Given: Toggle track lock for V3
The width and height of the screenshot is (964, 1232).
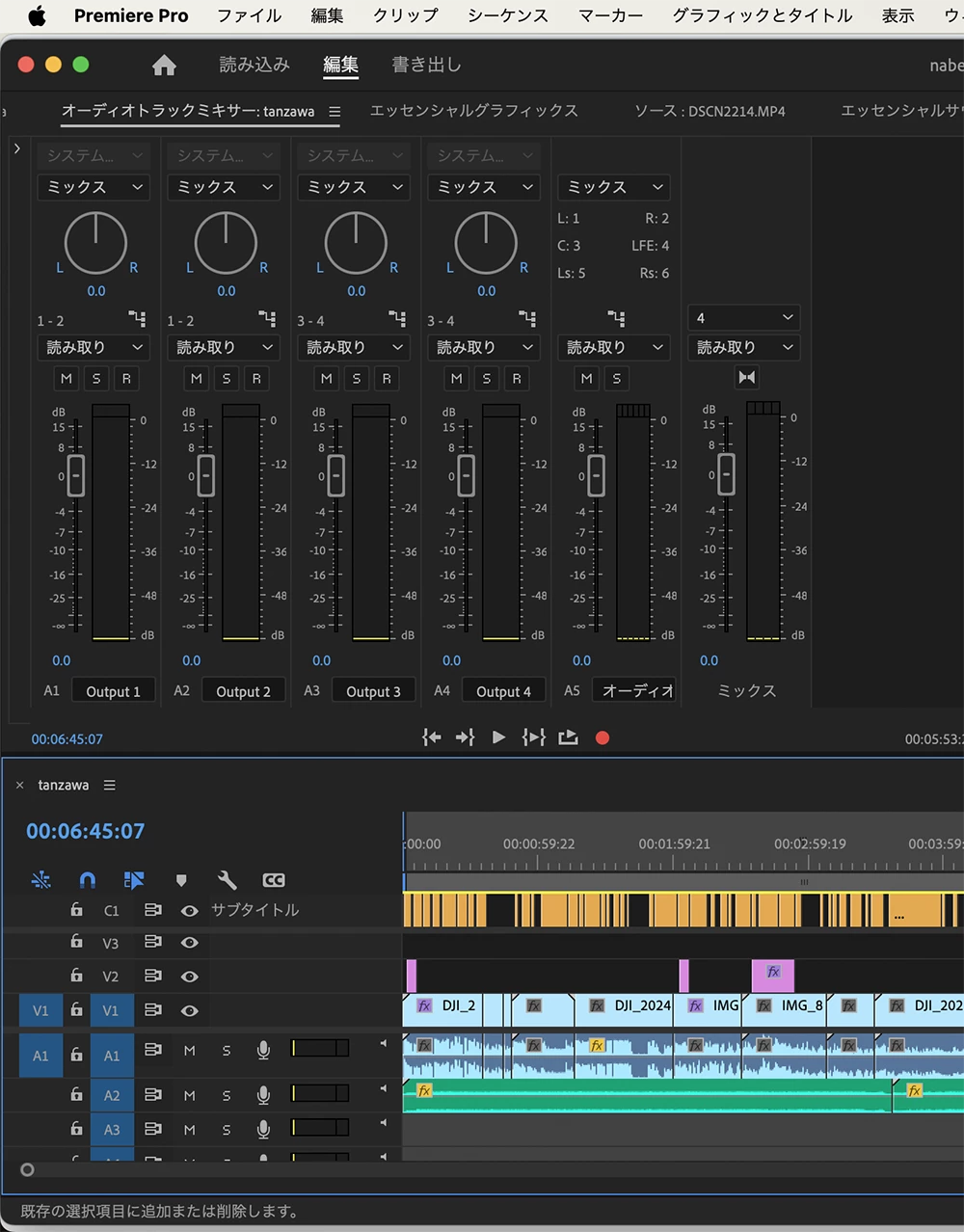Looking at the screenshot, I should tap(76, 942).
